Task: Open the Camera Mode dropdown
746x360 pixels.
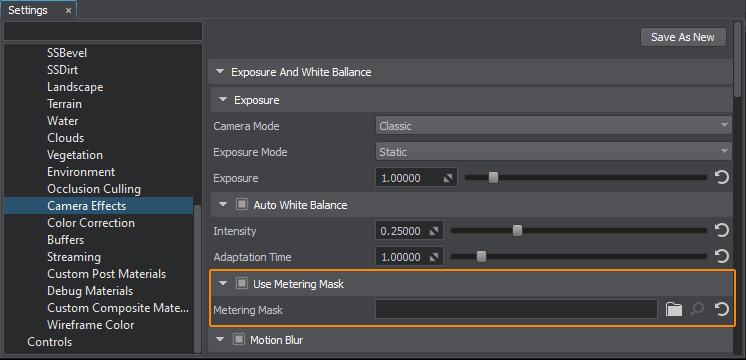Action: (x=554, y=126)
